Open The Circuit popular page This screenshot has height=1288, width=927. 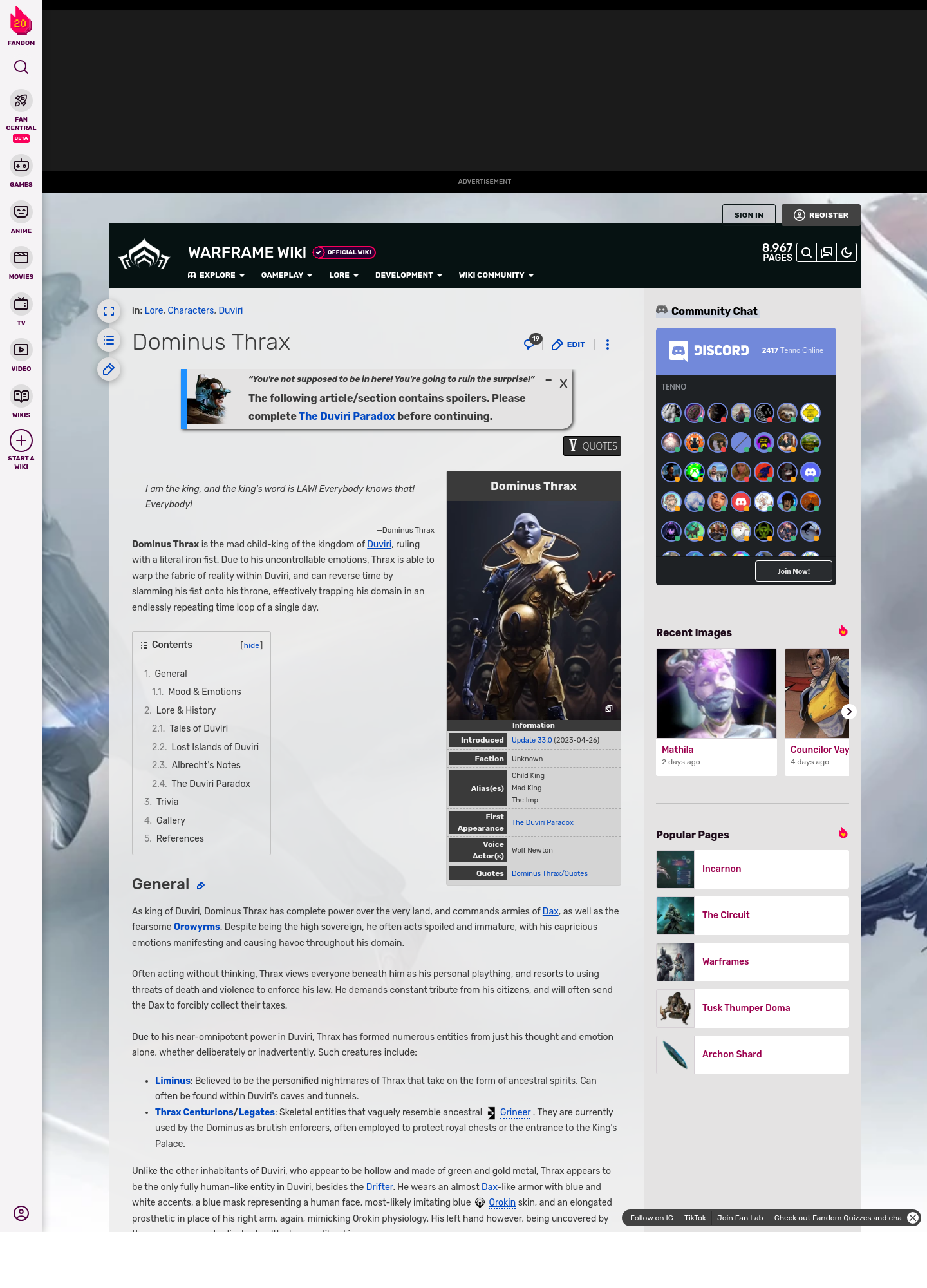coord(753,916)
